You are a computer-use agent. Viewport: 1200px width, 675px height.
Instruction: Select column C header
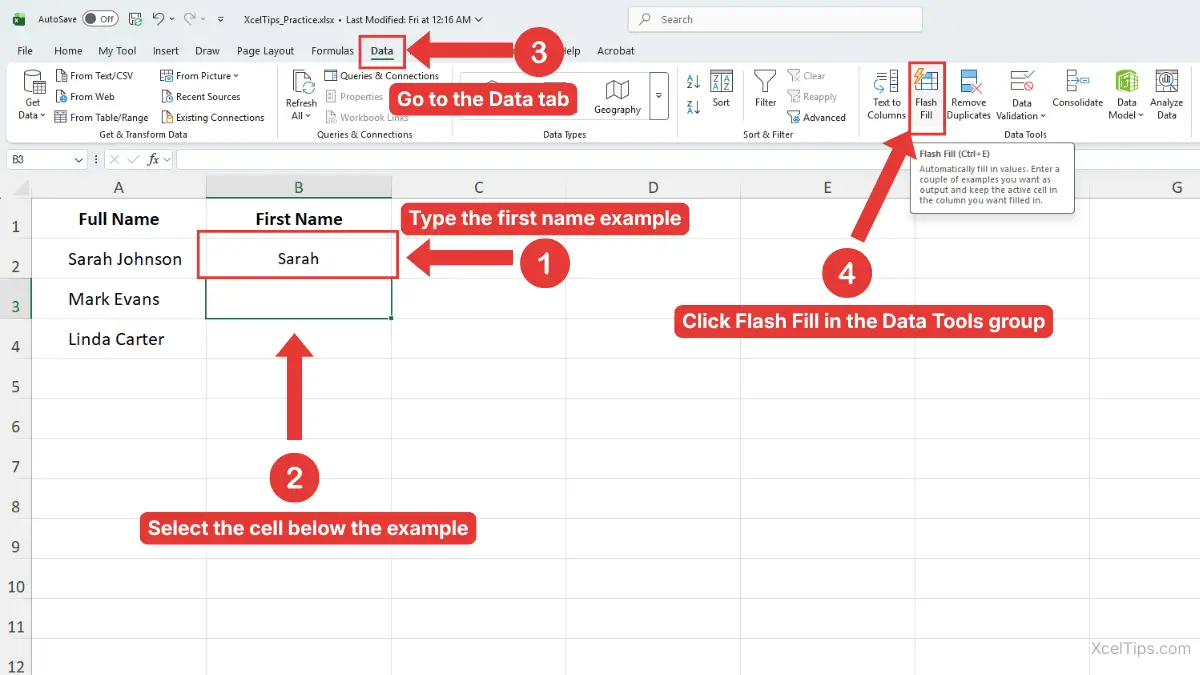click(x=479, y=187)
